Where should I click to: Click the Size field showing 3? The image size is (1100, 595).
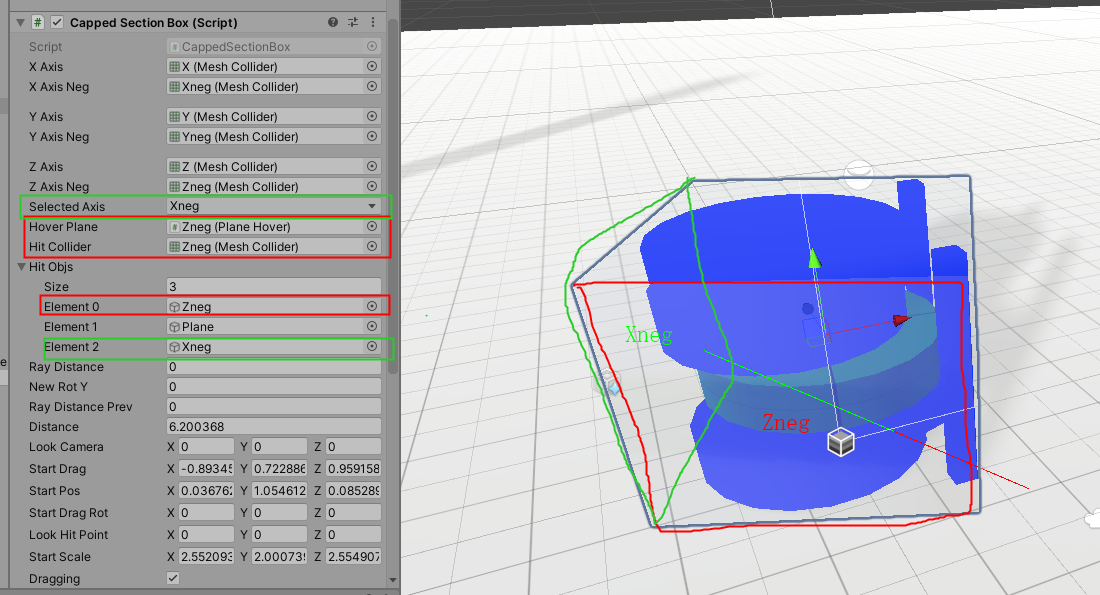pyautogui.click(x=273, y=286)
